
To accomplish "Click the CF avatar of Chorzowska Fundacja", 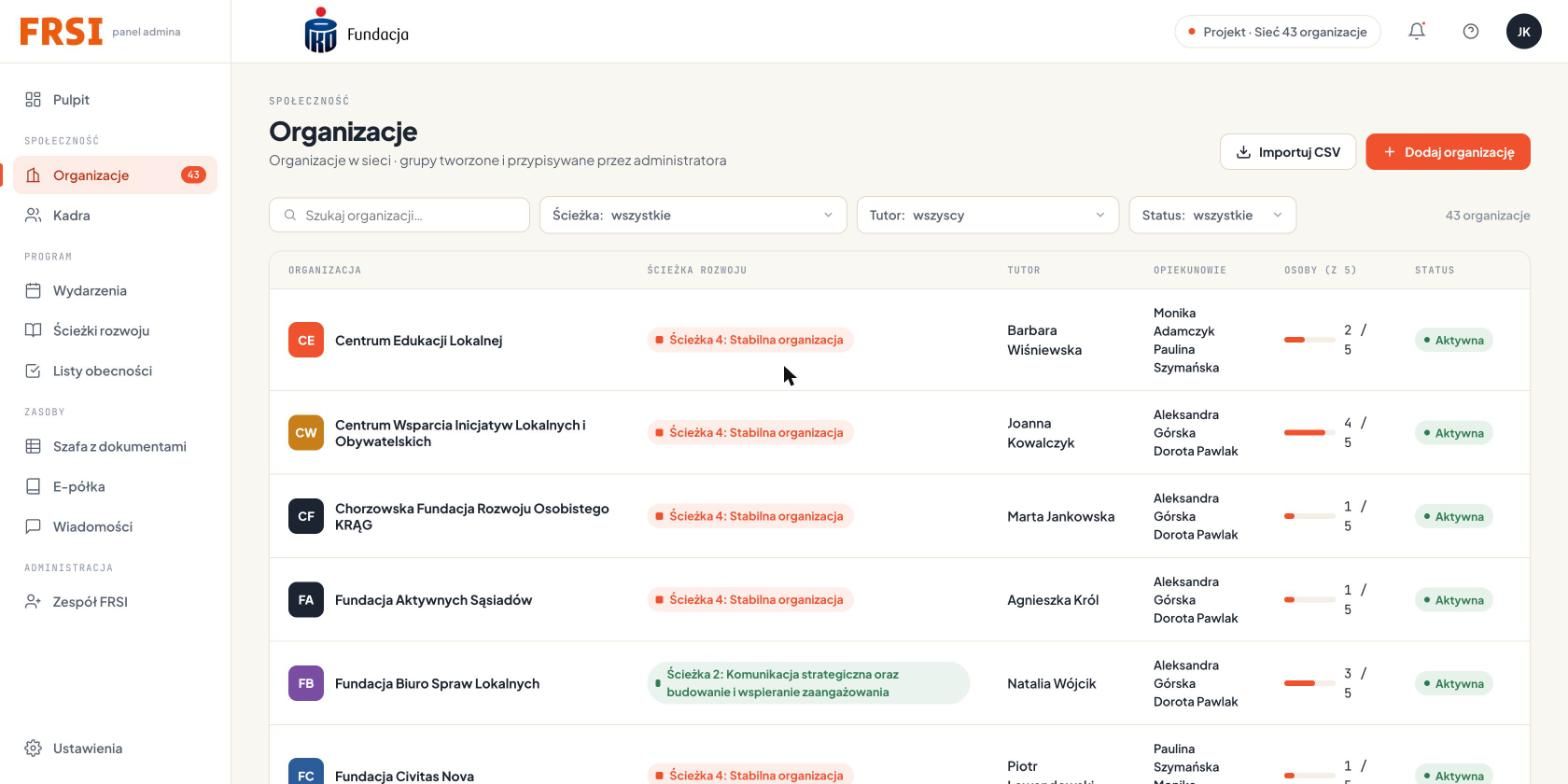I will [306, 516].
